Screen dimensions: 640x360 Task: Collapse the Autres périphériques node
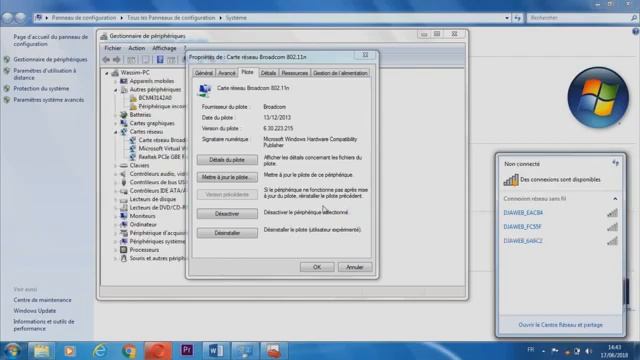[116, 90]
